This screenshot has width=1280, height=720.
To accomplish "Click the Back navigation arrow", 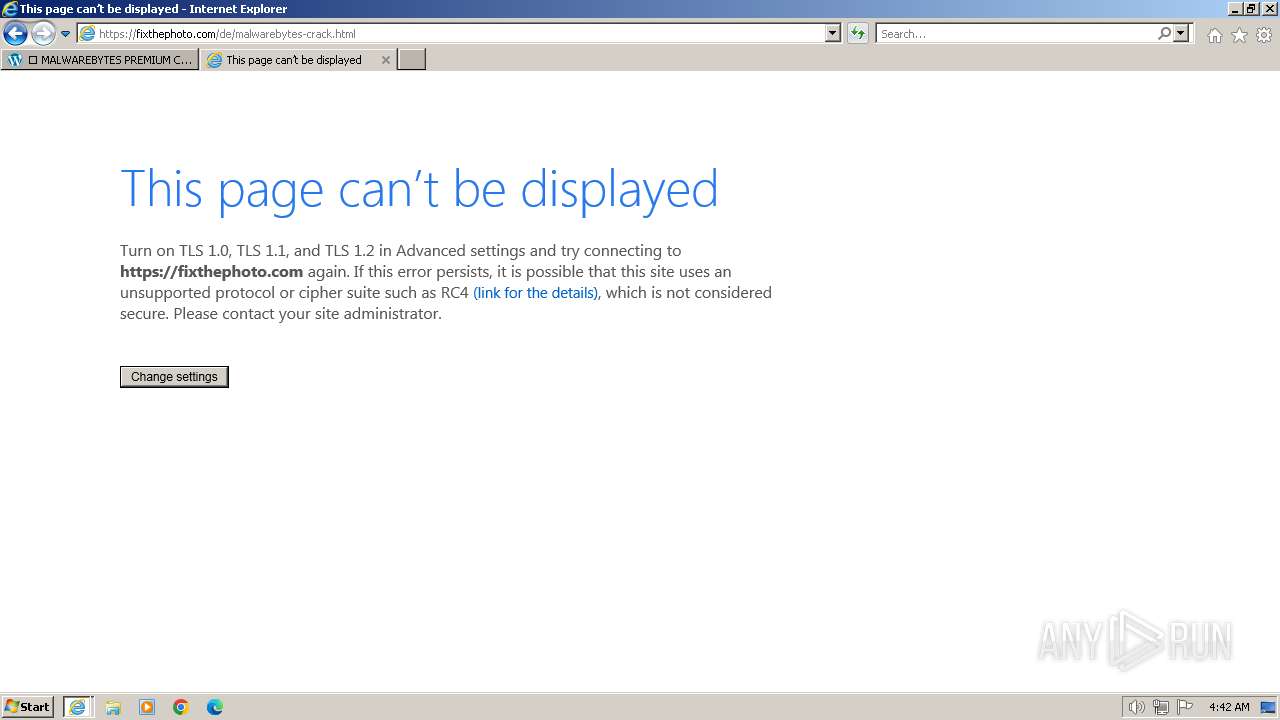I will [x=15, y=34].
